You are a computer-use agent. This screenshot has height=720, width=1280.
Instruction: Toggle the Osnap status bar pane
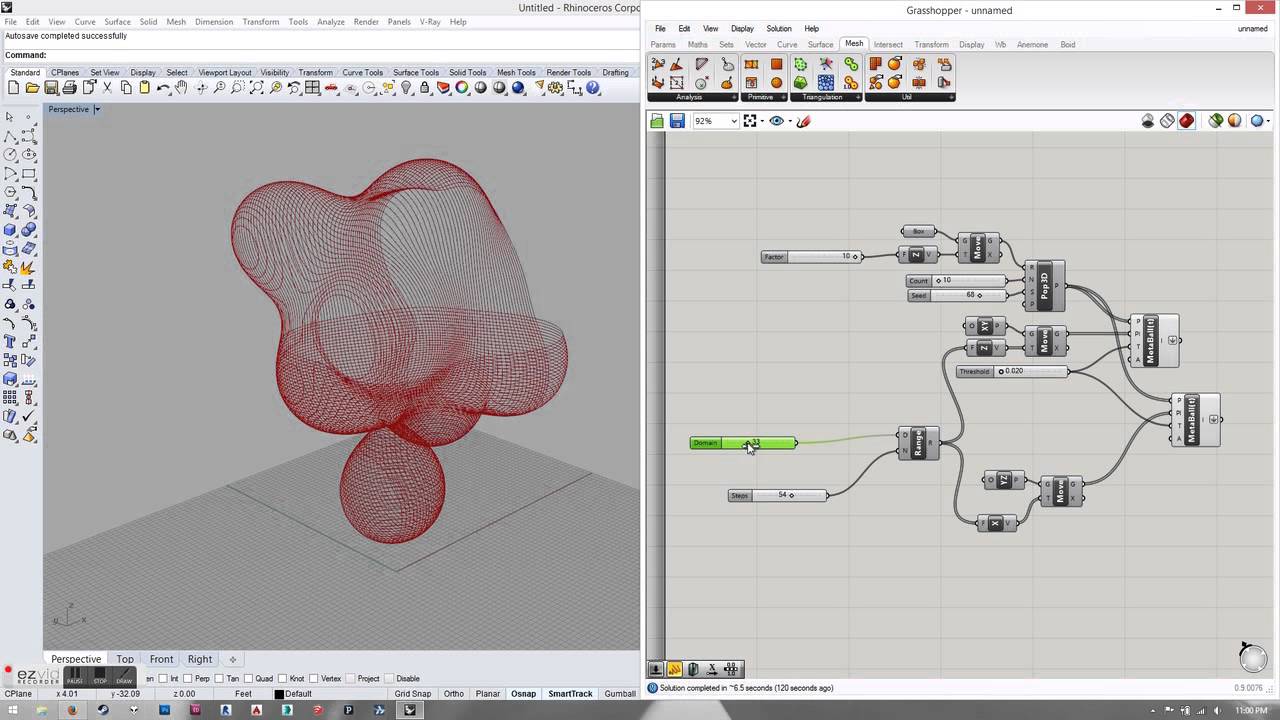point(523,694)
